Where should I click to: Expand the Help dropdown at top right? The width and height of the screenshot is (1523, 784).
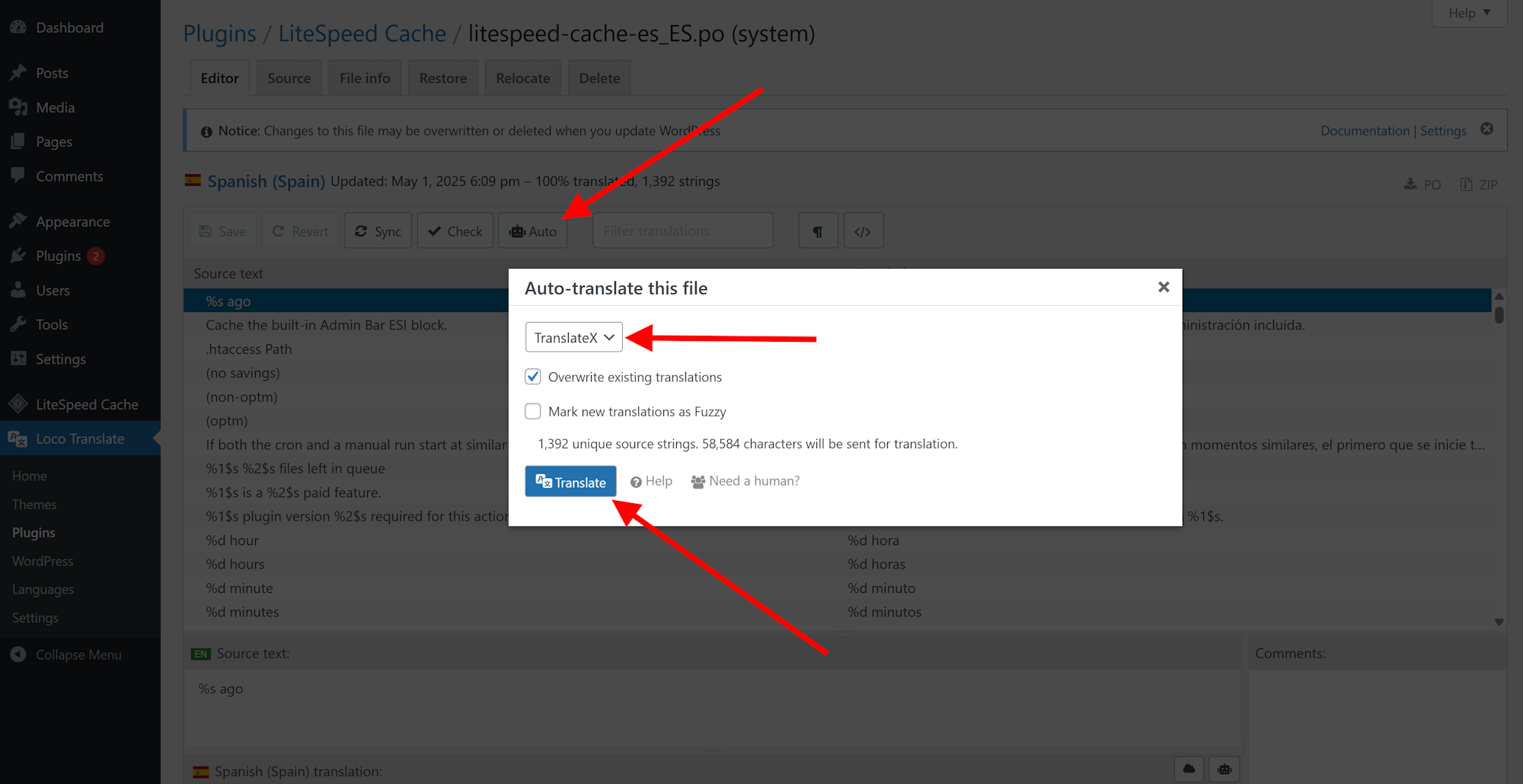click(1470, 13)
